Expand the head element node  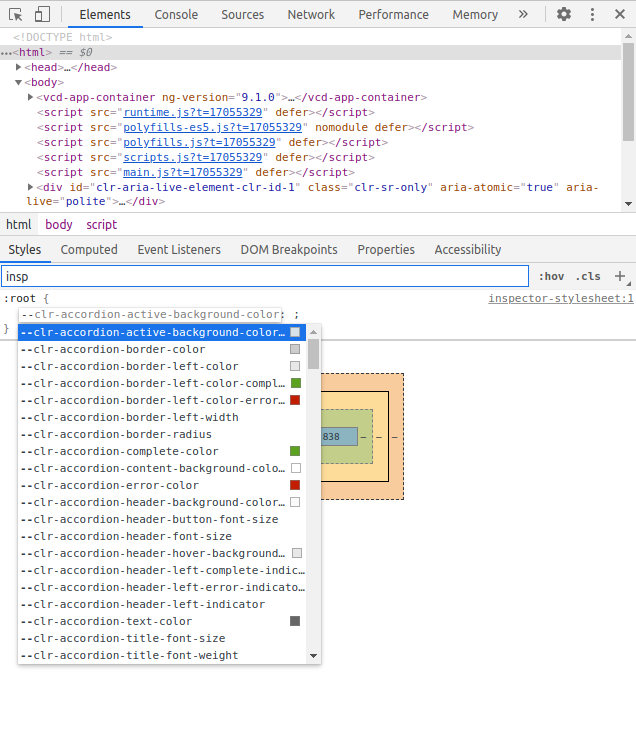pyautogui.click(x=19, y=67)
